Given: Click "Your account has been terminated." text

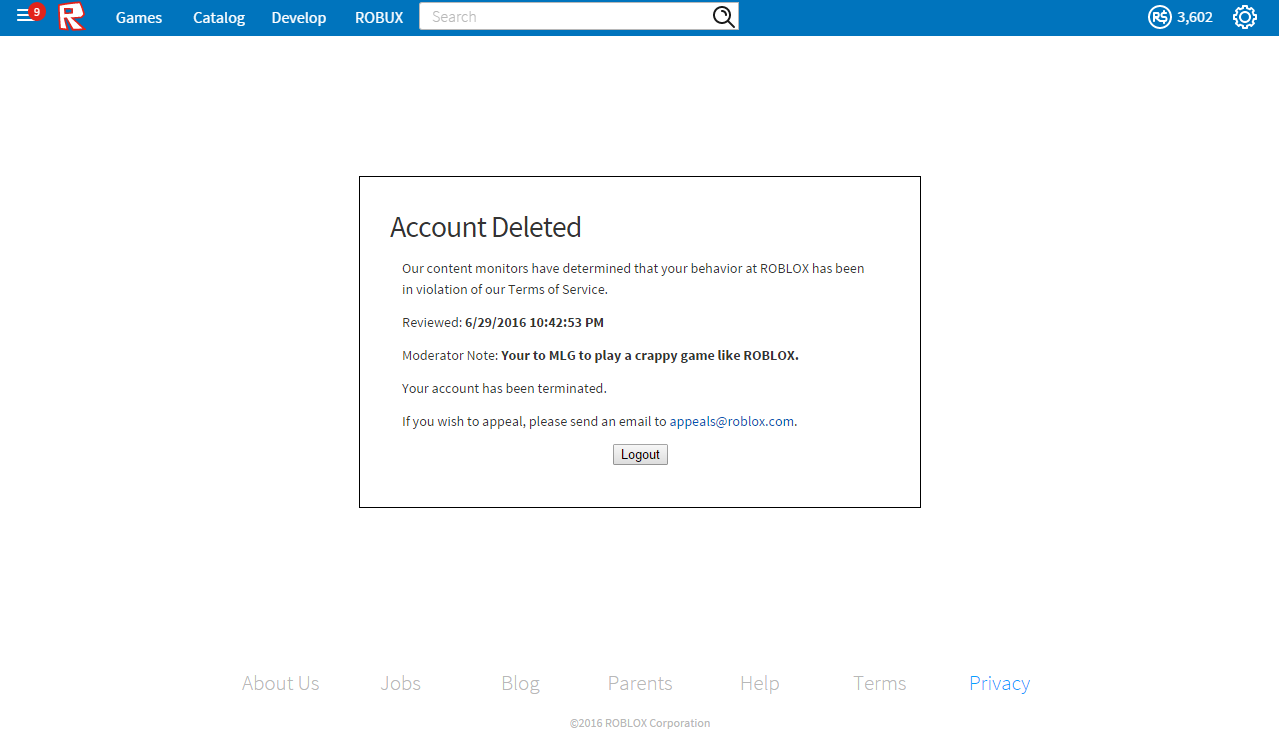Looking at the screenshot, I should (x=504, y=388).
